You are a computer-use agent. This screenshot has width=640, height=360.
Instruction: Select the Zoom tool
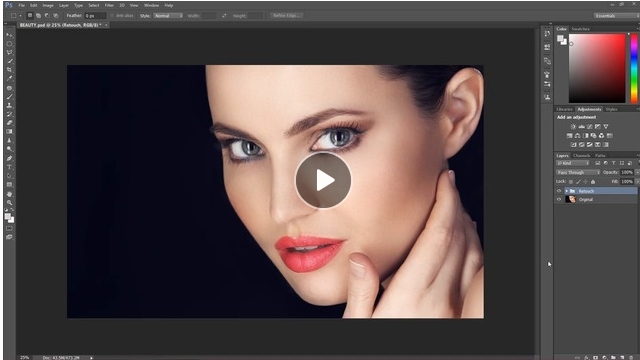9,203
